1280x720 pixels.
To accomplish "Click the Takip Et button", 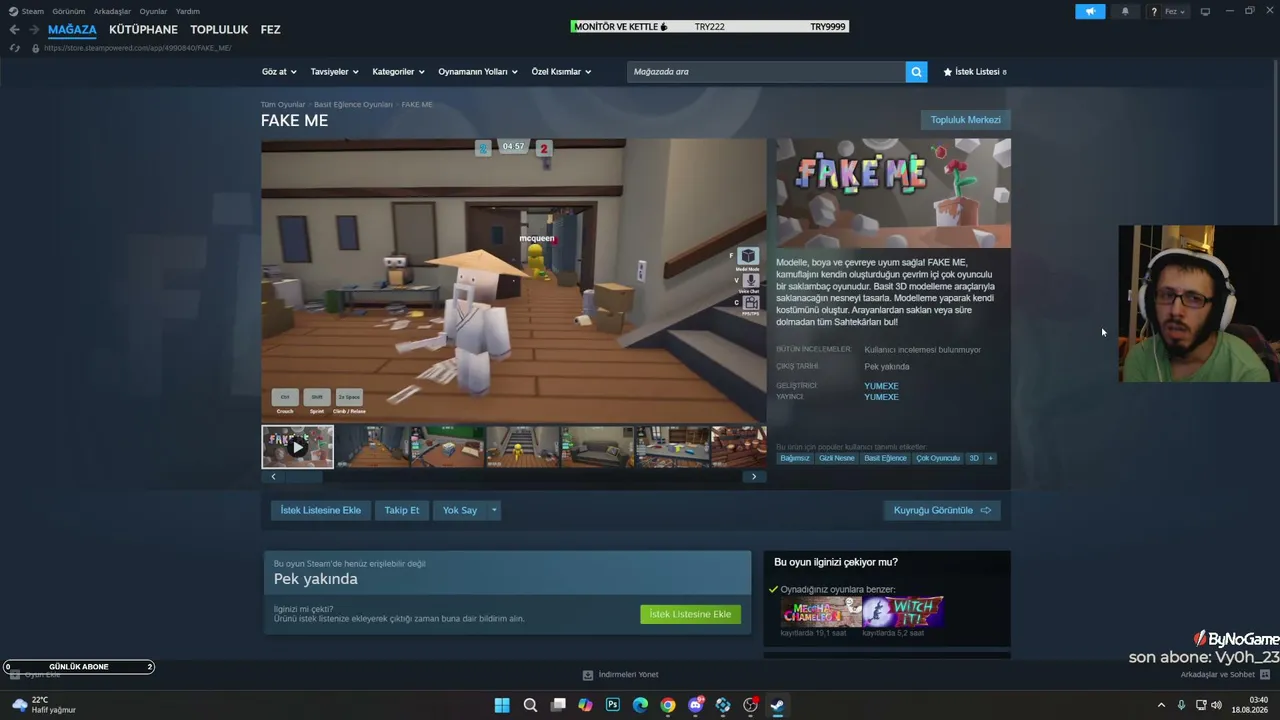I will [402, 510].
